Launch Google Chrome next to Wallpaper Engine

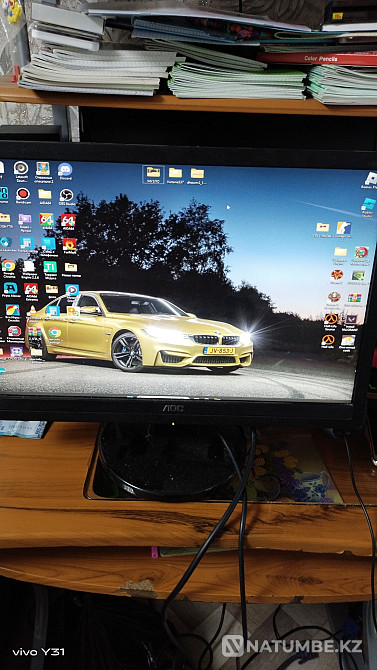[8, 267]
